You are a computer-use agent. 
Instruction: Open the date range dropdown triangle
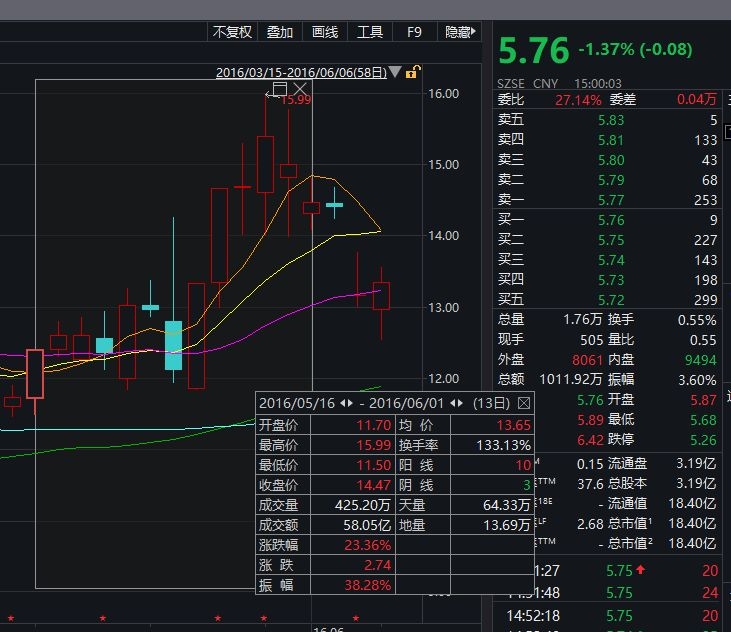(396, 72)
